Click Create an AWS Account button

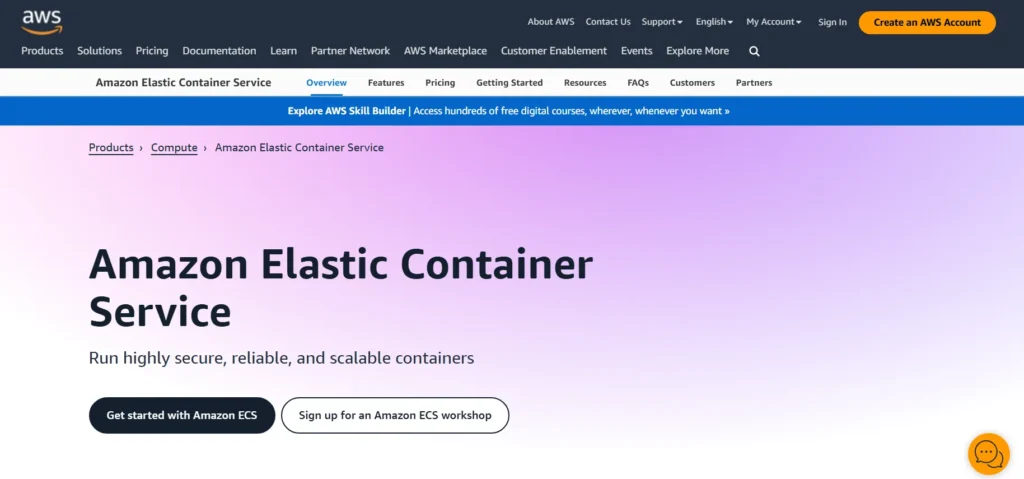[x=927, y=22]
